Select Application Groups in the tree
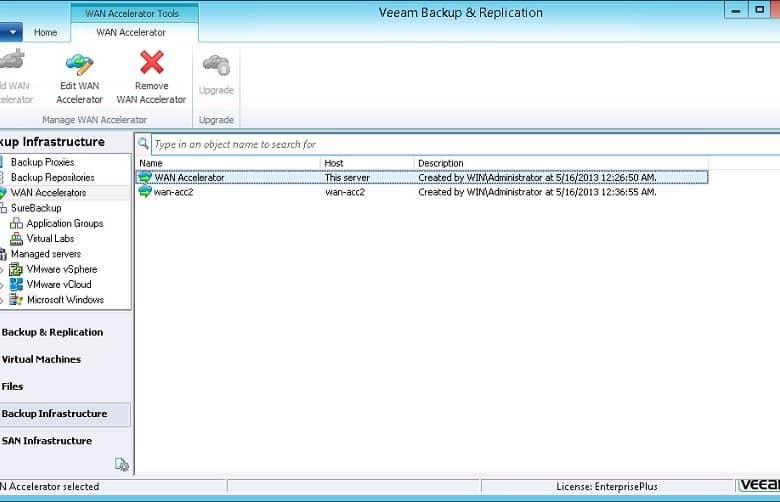 65,223
